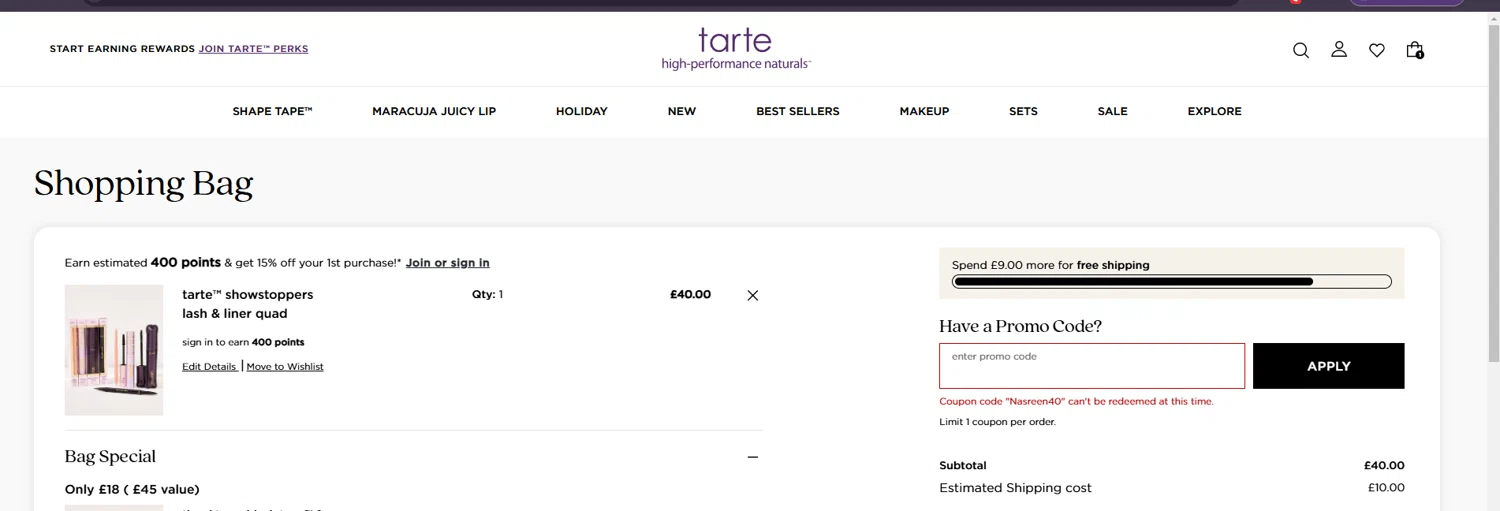Open the search magnifier icon
This screenshot has width=1500, height=511.
(1301, 50)
